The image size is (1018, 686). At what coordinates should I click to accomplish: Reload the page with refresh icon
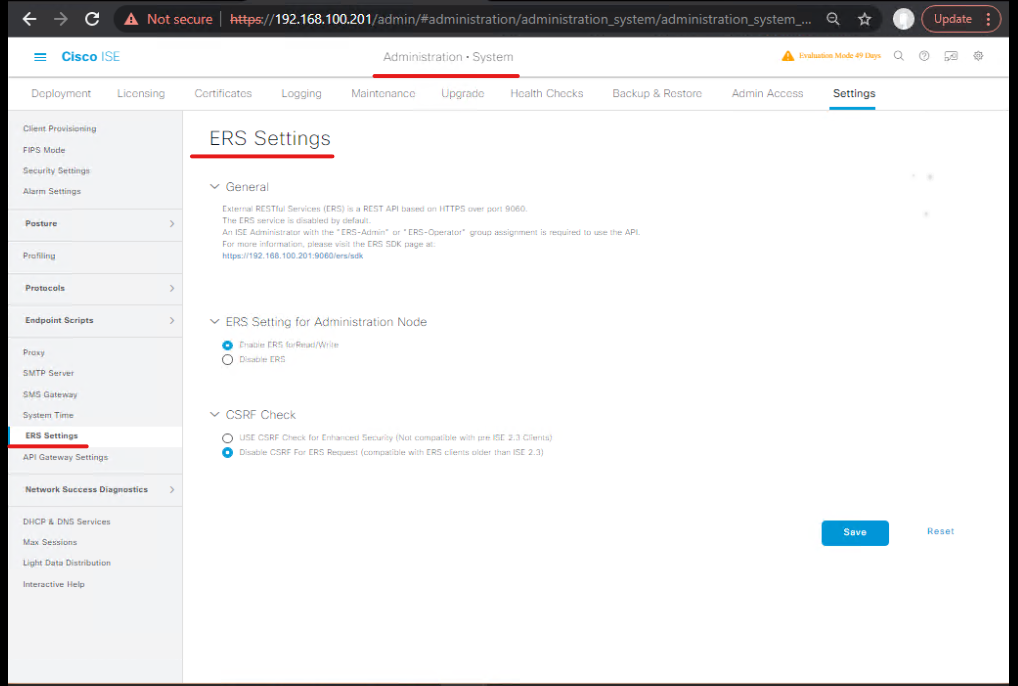coord(92,19)
